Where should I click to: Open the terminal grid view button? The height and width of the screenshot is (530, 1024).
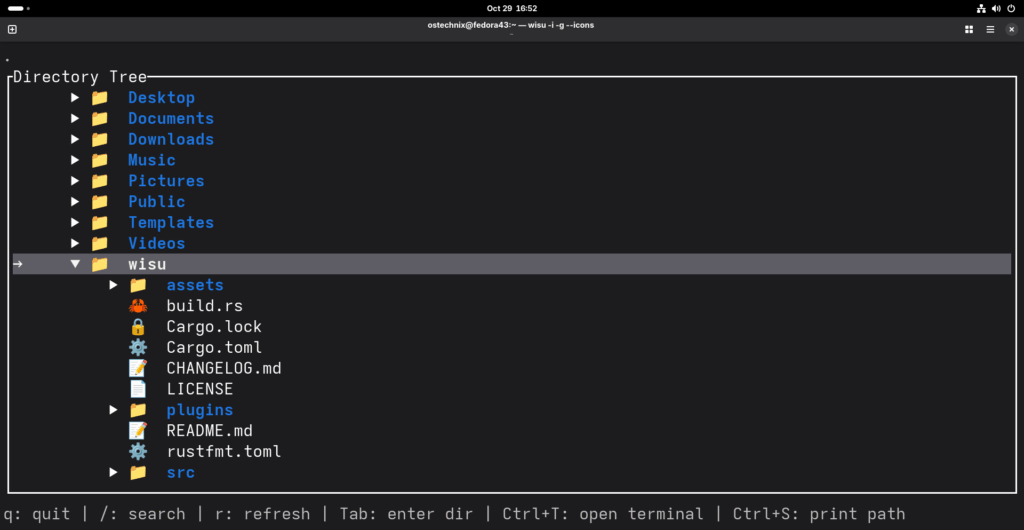pos(968,29)
